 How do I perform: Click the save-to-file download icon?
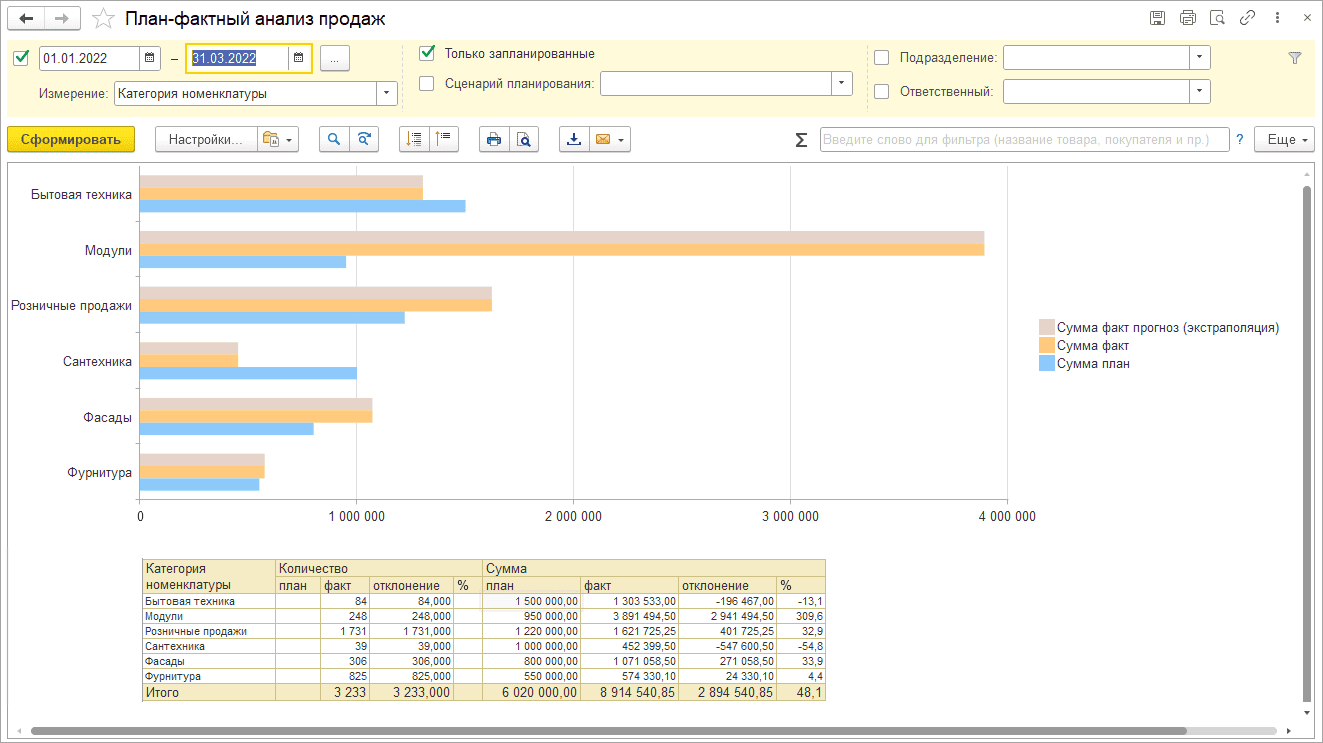(x=574, y=140)
